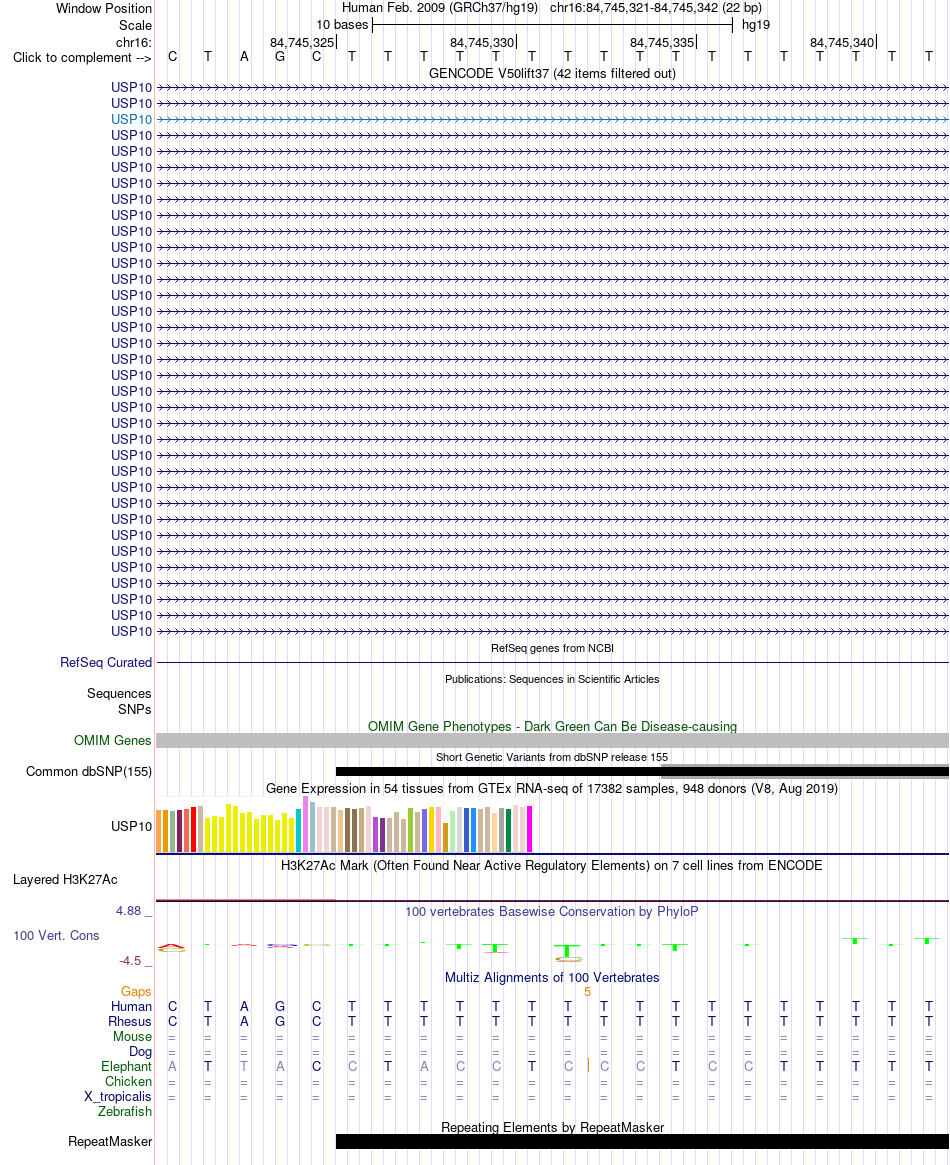950x1165 pixels.
Task: Click the RepeatMasker track label
Action: pos(110,1141)
